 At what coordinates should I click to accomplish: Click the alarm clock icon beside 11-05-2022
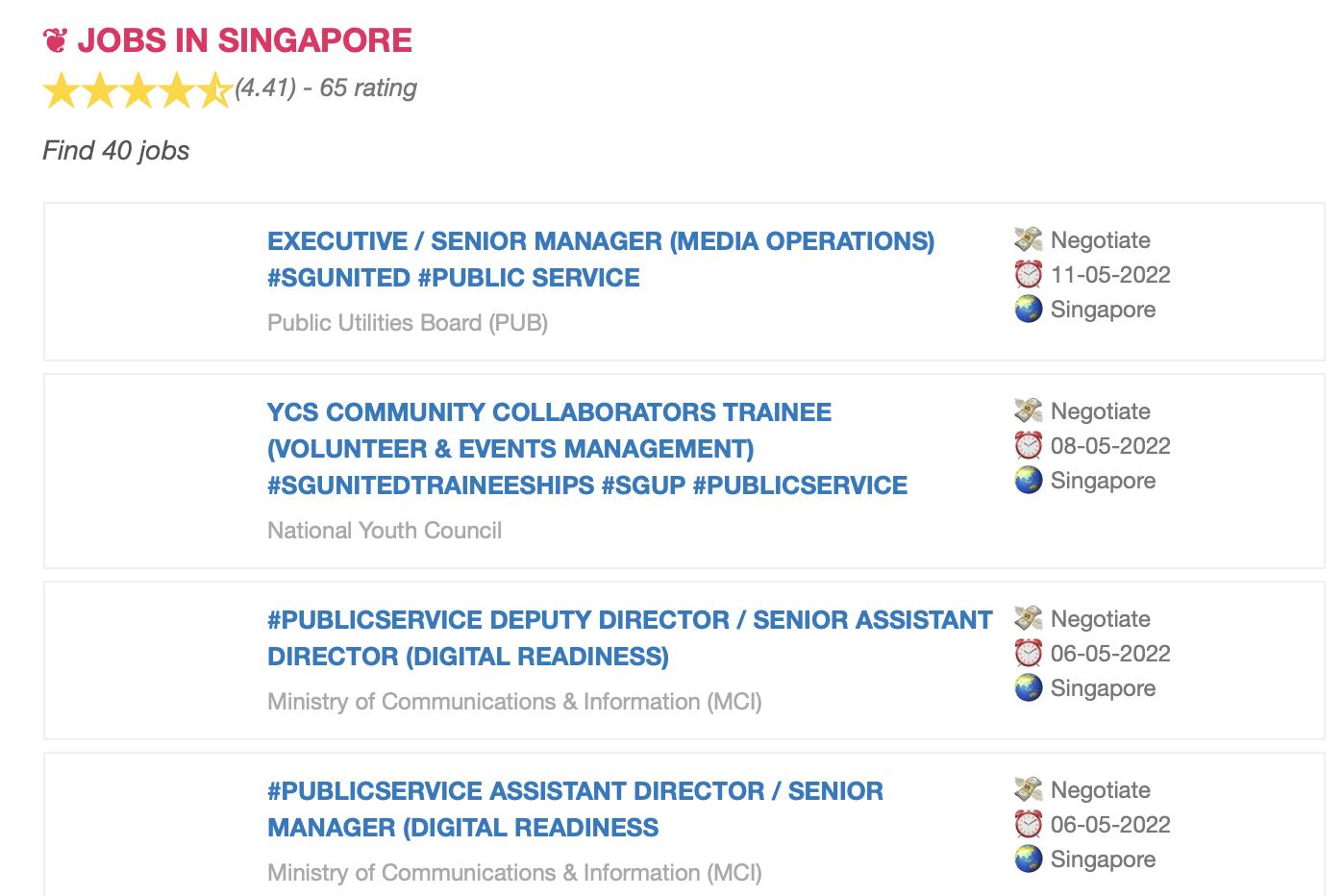pos(1028,275)
